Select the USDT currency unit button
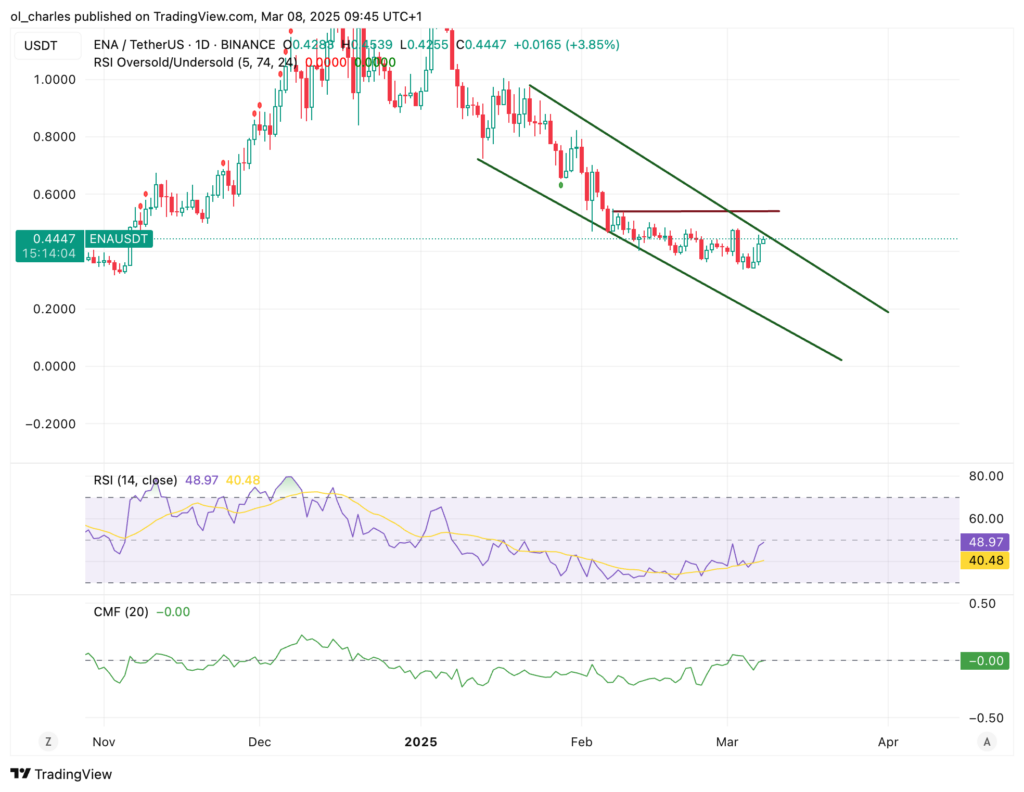This screenshot has width=1024, height=792. tap(47, 45)
